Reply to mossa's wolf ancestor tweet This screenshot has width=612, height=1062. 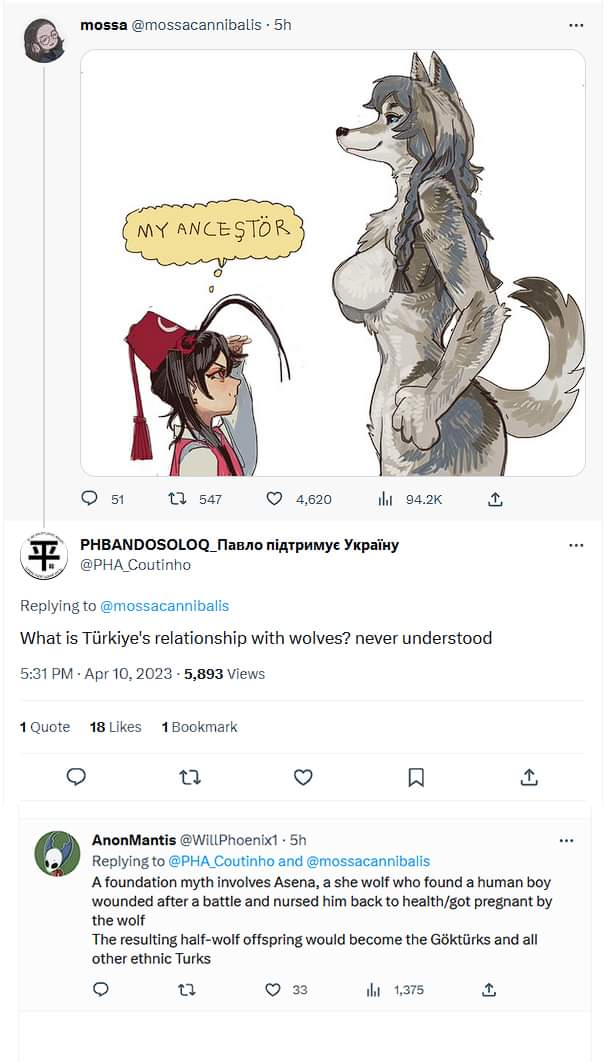coord(90,498)
